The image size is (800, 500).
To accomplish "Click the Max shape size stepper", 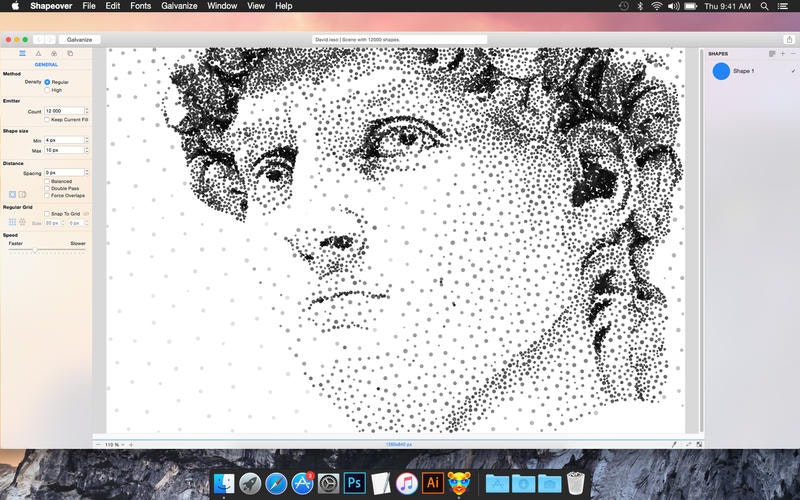I will pyautogui.click(x=87, y=150).
